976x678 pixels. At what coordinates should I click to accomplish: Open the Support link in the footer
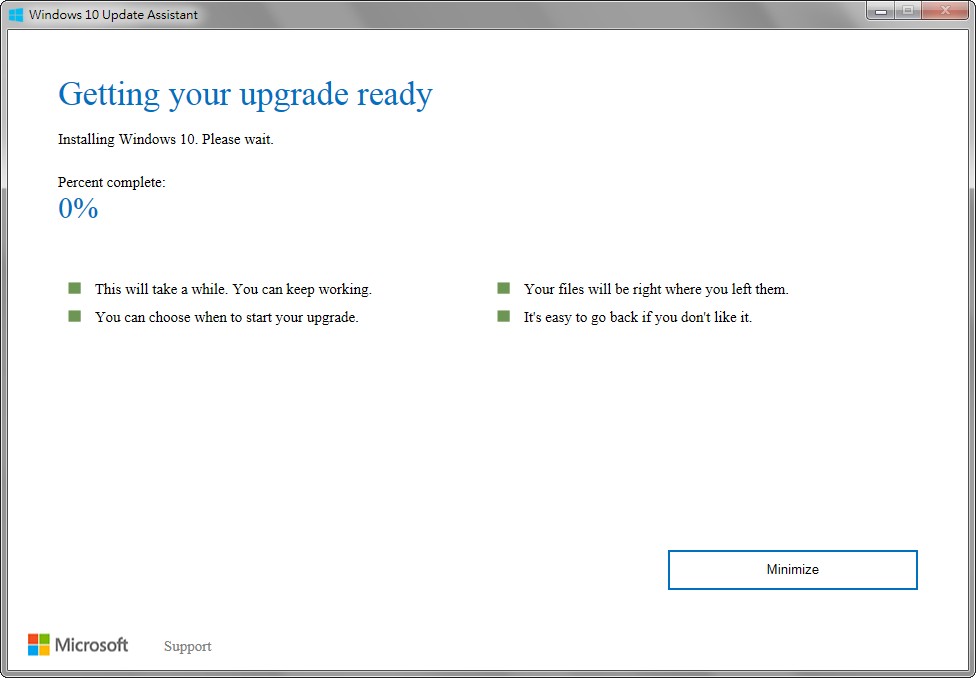click(187, 646)
